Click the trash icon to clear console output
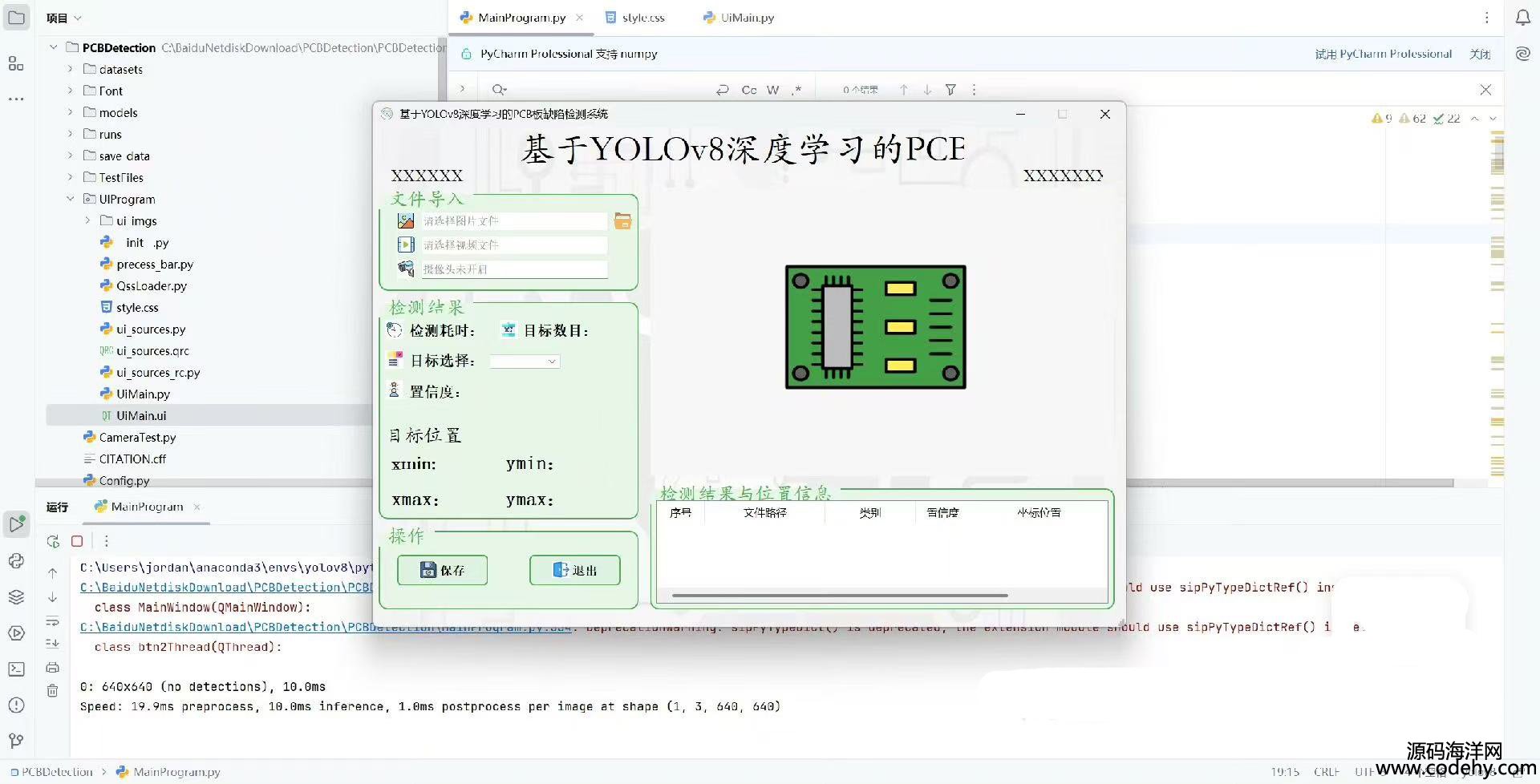Viewport: 1540px width, 784px height. (x=52, y=690)
